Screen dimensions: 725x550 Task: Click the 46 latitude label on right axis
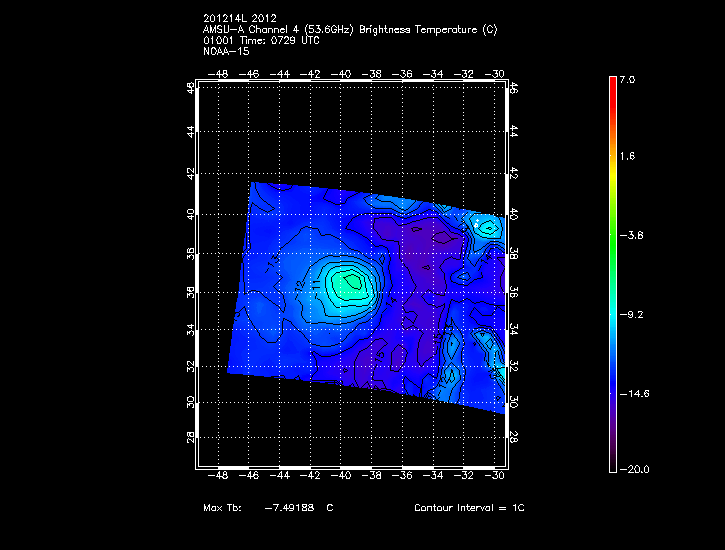(514, 89)
